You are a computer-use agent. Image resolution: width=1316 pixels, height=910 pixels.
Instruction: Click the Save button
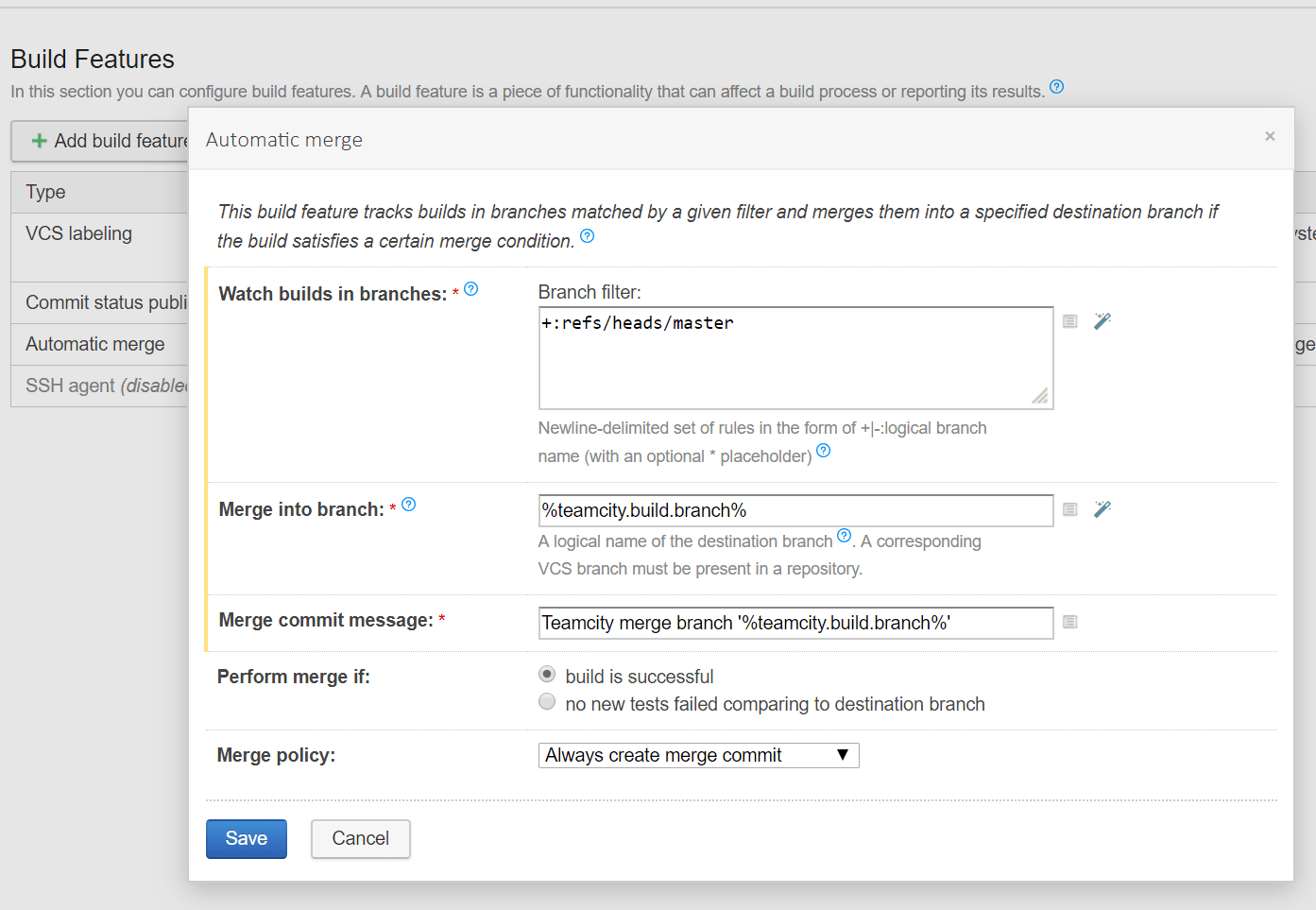pyautogui.click(x=247, y=839)
